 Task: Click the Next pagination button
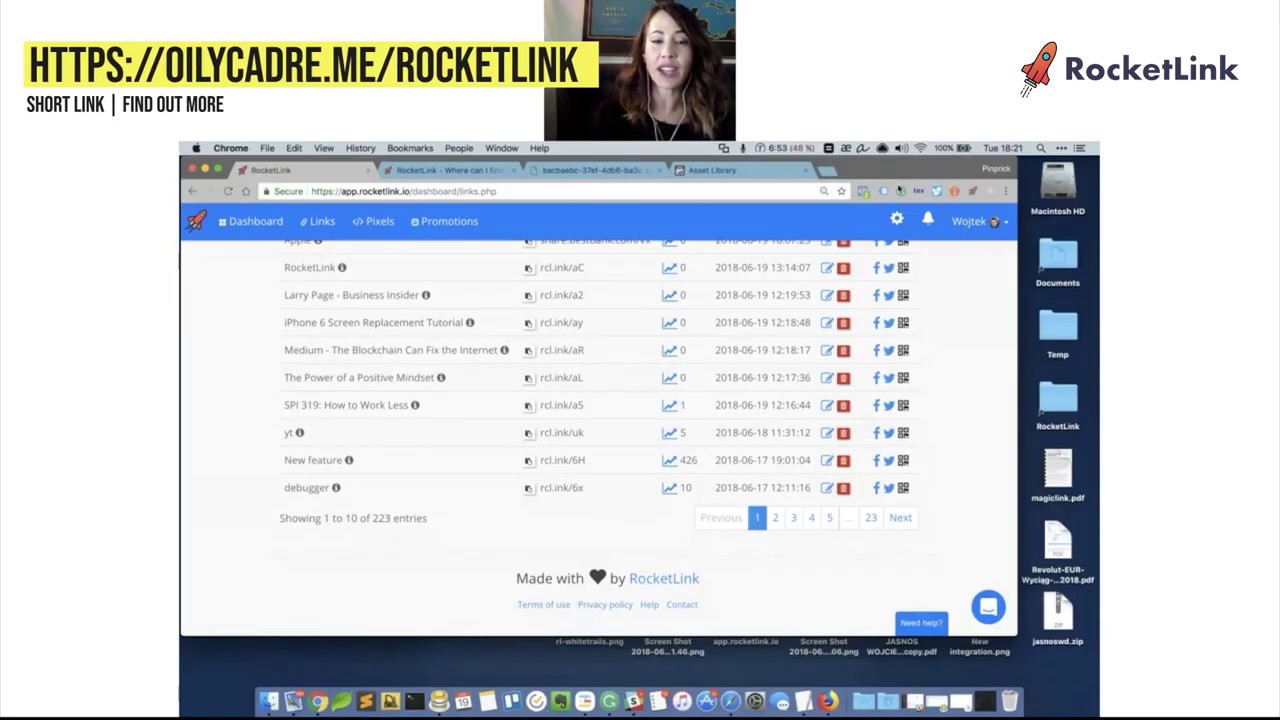click(x=900, y=517)
